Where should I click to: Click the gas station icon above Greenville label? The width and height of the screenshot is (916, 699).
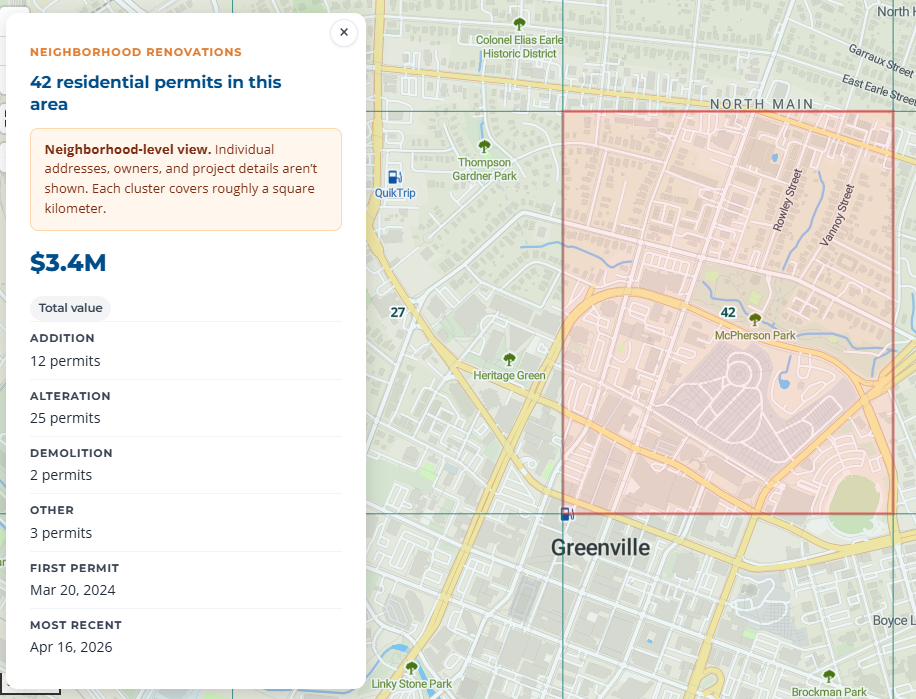(566, 513)
